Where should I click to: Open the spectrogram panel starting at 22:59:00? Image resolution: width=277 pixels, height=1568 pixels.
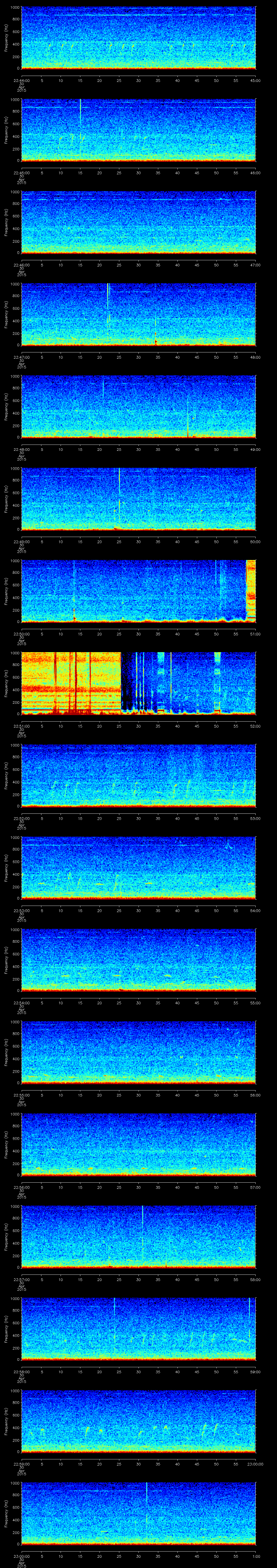coord(138,1421)
